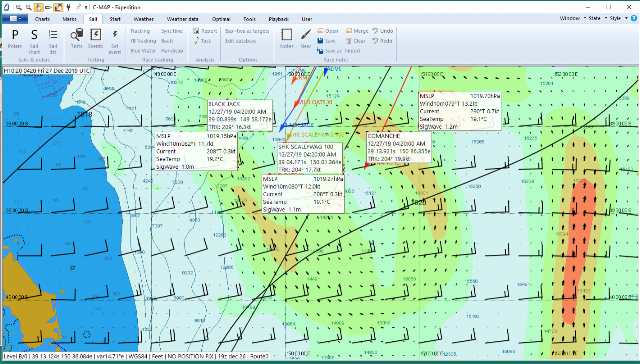Create a New race note
Viewport: 640px width, 364px height.
click(306, 39)
